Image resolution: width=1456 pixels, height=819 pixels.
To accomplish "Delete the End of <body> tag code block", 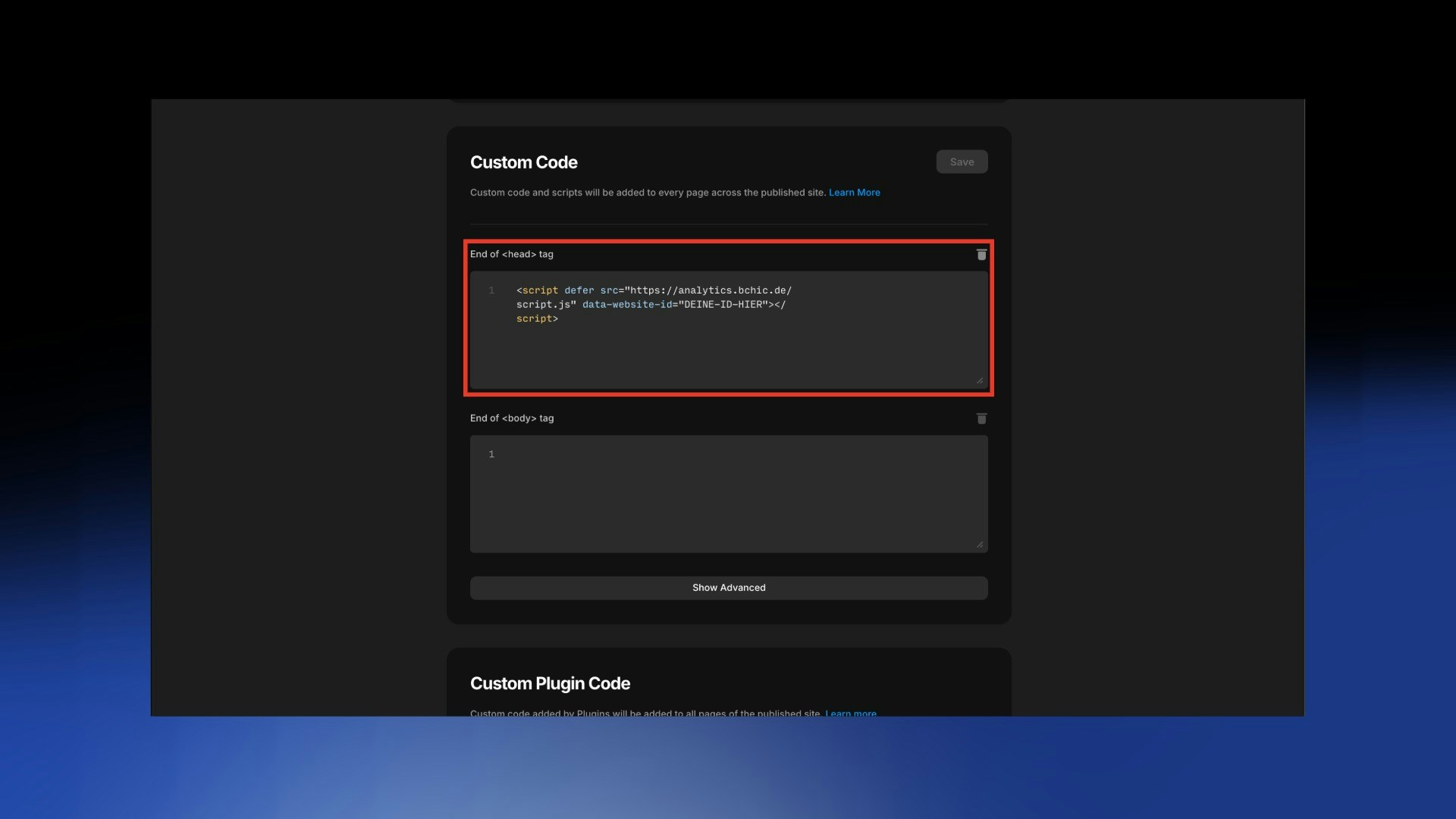I will (x=981, y=418).
